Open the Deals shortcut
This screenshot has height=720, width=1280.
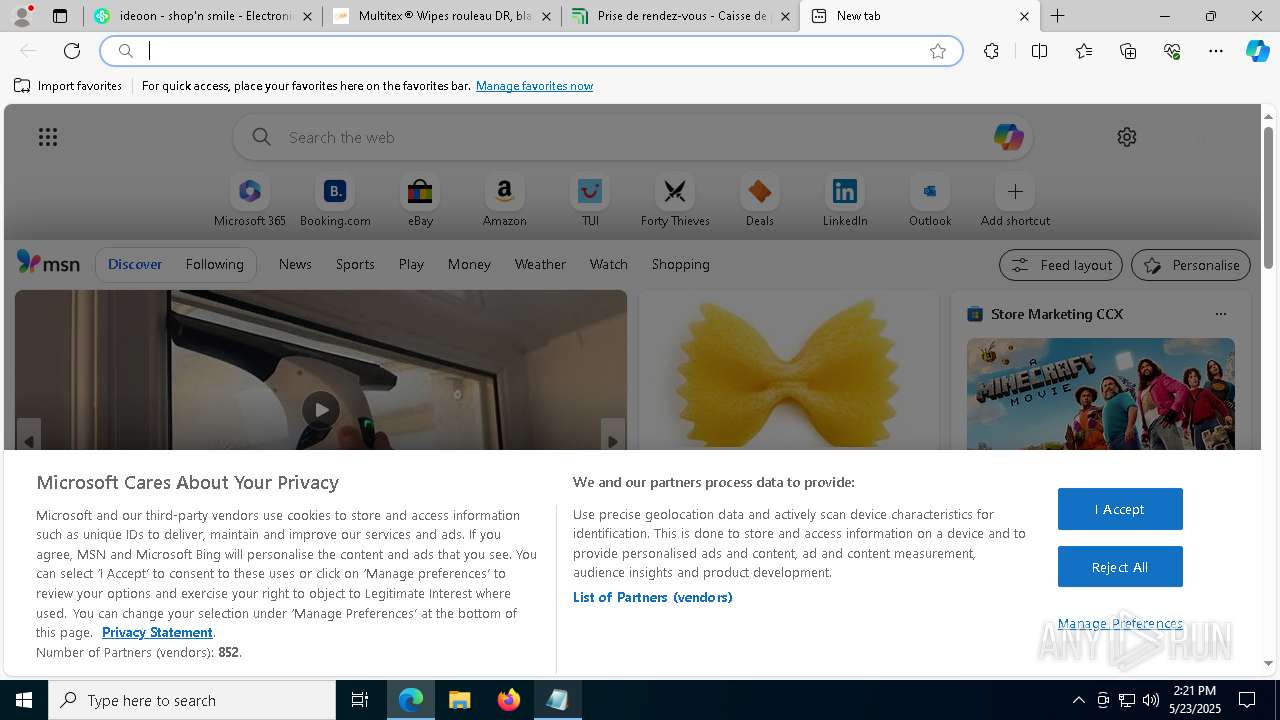click(x=760, y=200)
